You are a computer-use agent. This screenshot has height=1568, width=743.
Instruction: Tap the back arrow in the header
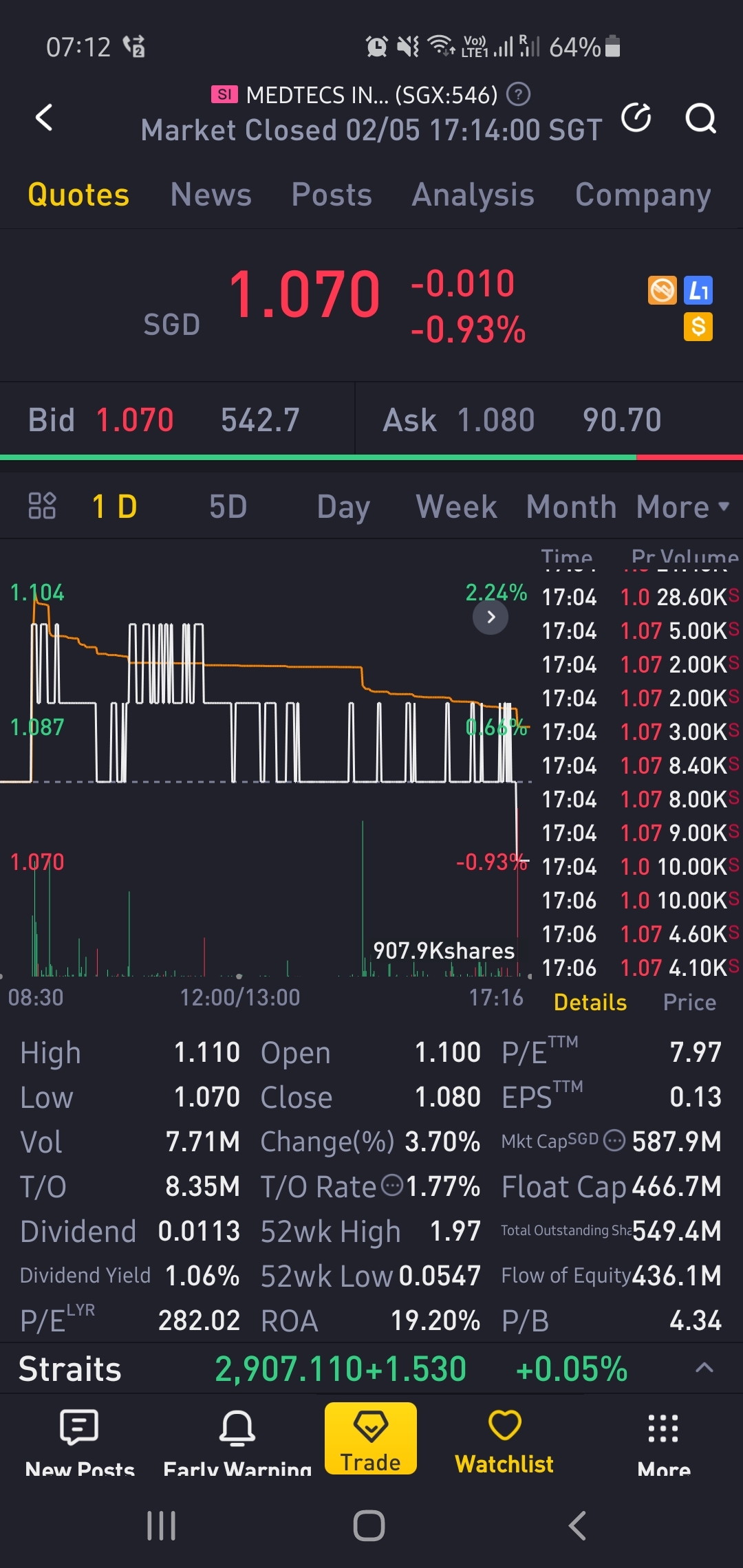(x=44, y=118)
